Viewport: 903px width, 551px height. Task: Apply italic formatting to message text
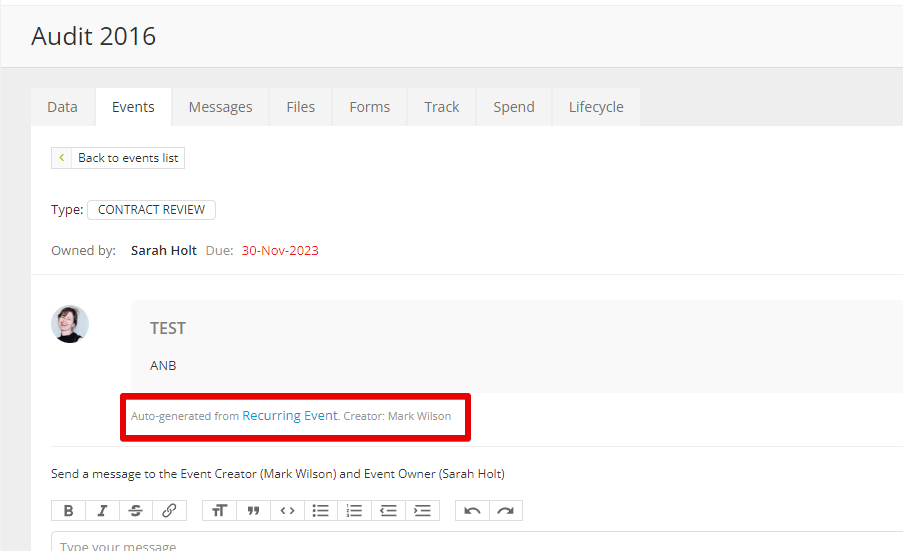pos(102,510)
